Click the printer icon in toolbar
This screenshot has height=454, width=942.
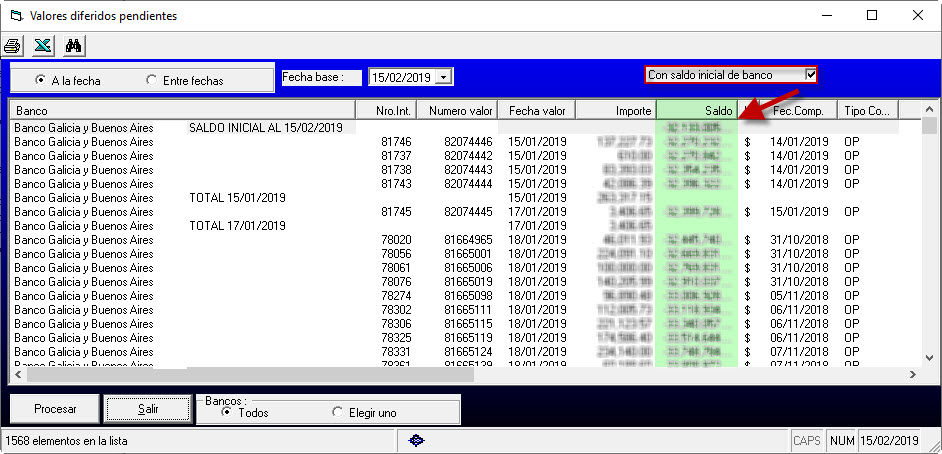(13, 46)
